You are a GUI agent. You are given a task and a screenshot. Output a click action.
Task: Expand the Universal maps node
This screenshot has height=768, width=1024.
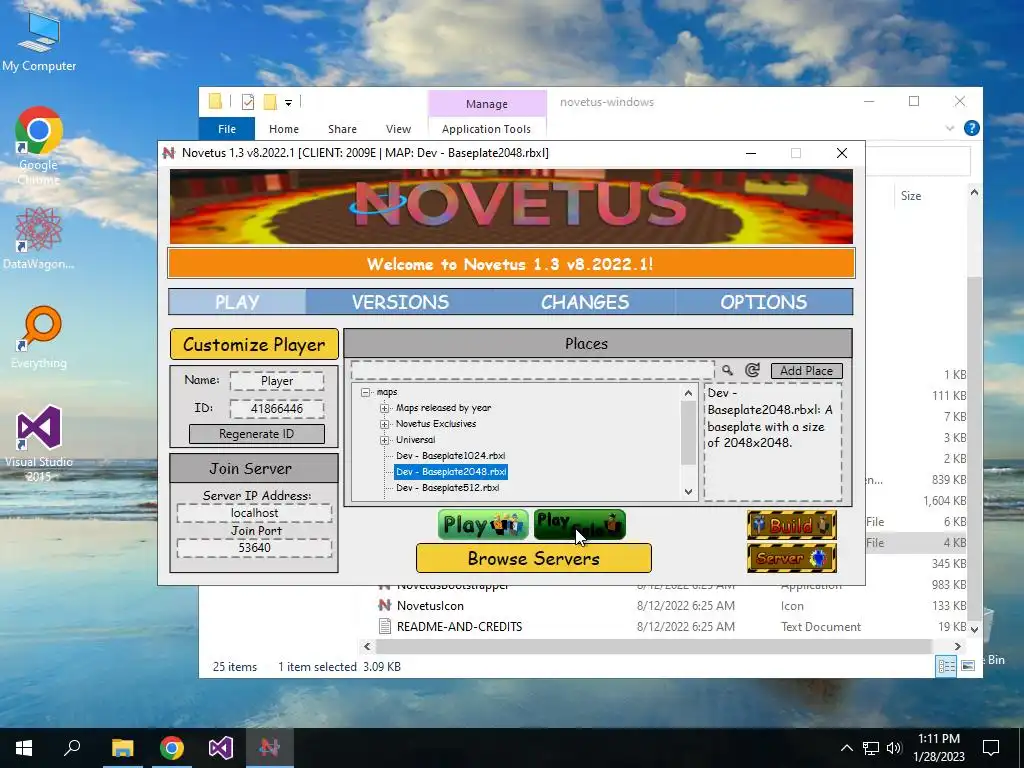(385, 440)
